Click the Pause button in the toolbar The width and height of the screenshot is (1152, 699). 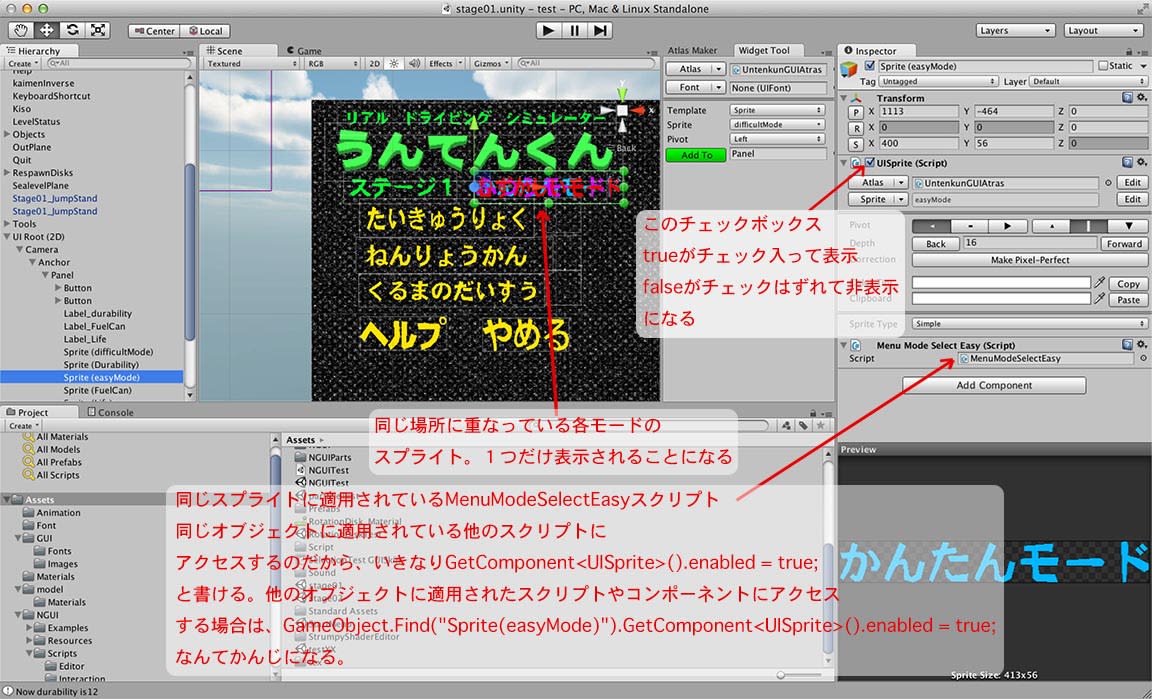(x=574, y=30)
